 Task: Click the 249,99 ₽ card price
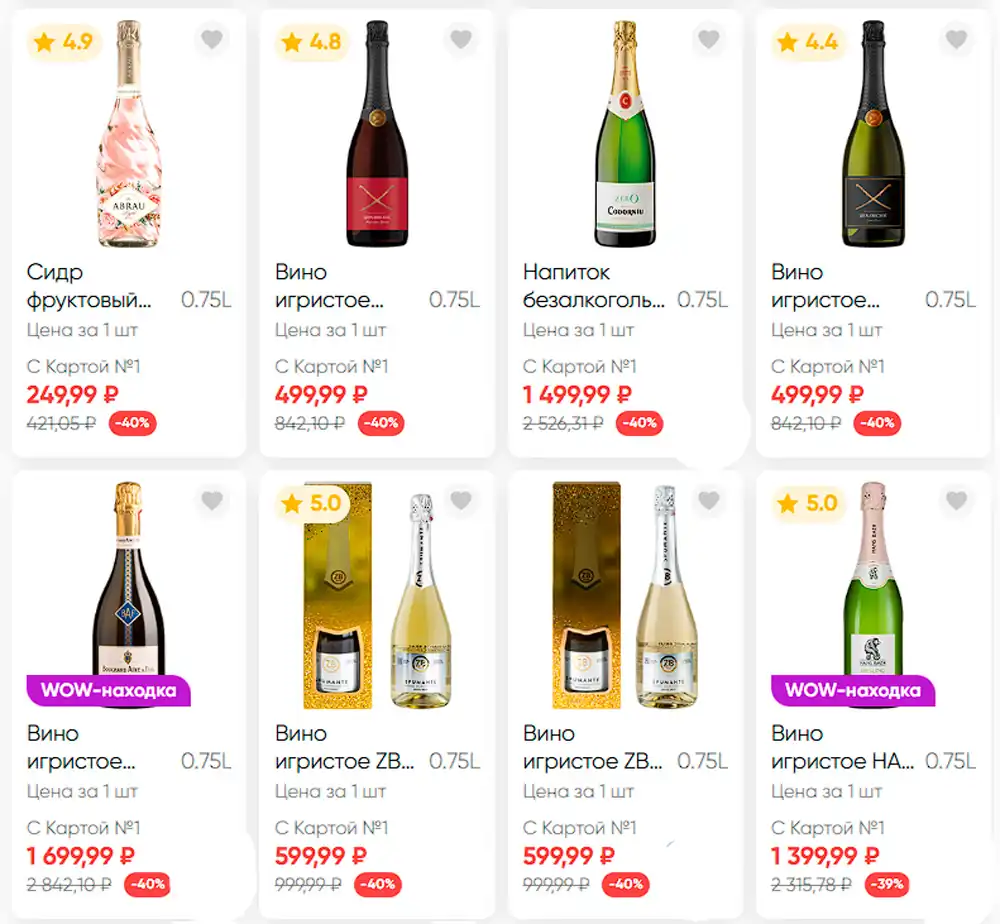coord(72,394)
